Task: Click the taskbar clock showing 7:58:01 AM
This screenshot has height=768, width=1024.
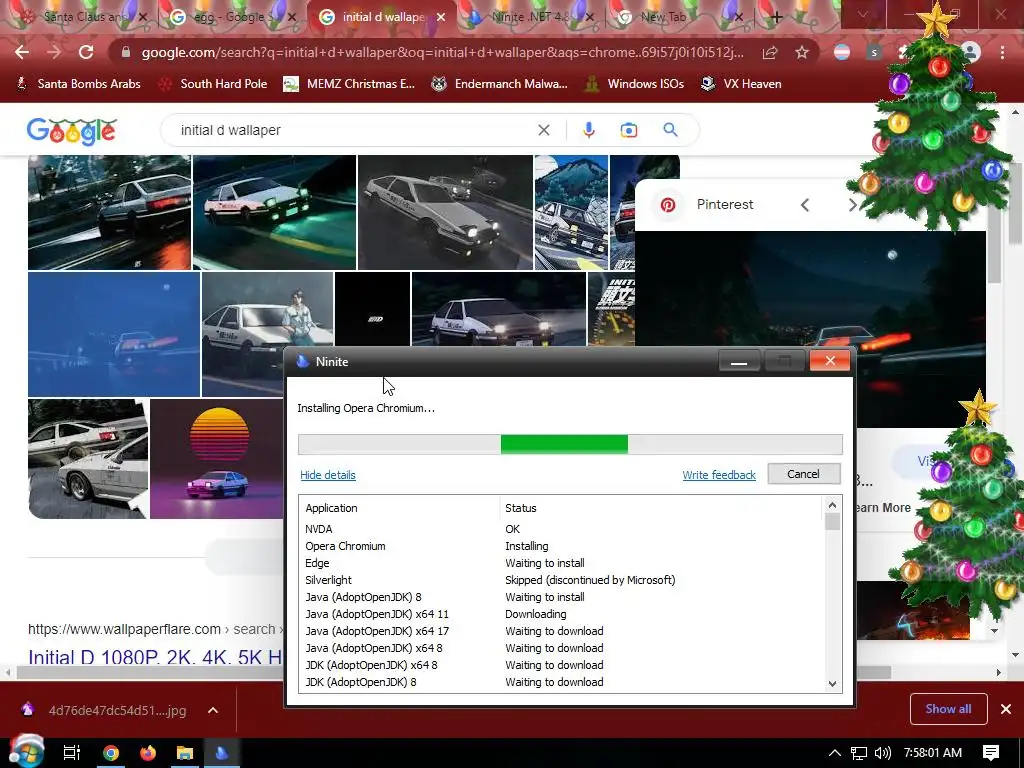Action: point(933,753)
